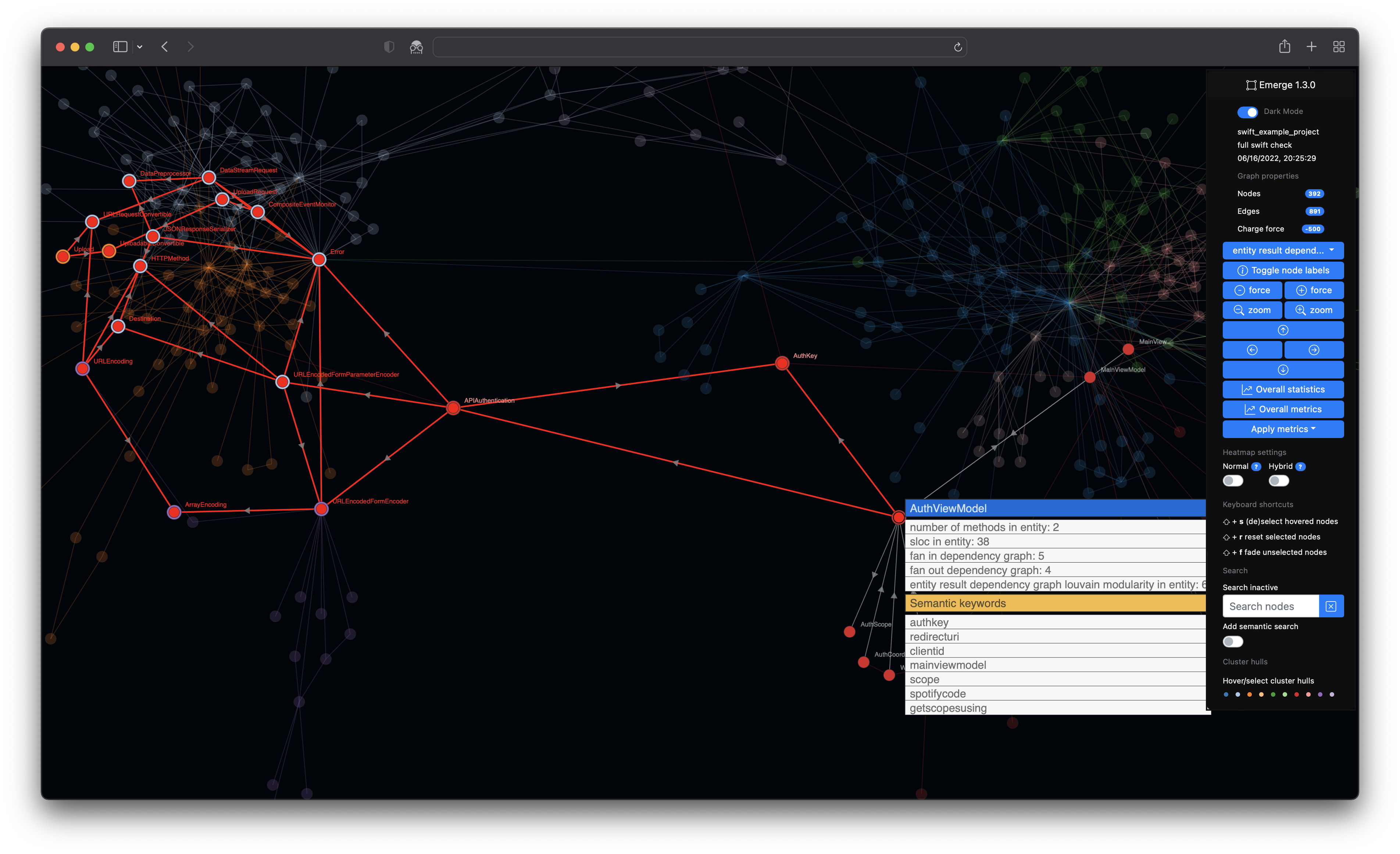Turn on Add semantic search
The image size is (1400, 854).
click(1233, 642)
